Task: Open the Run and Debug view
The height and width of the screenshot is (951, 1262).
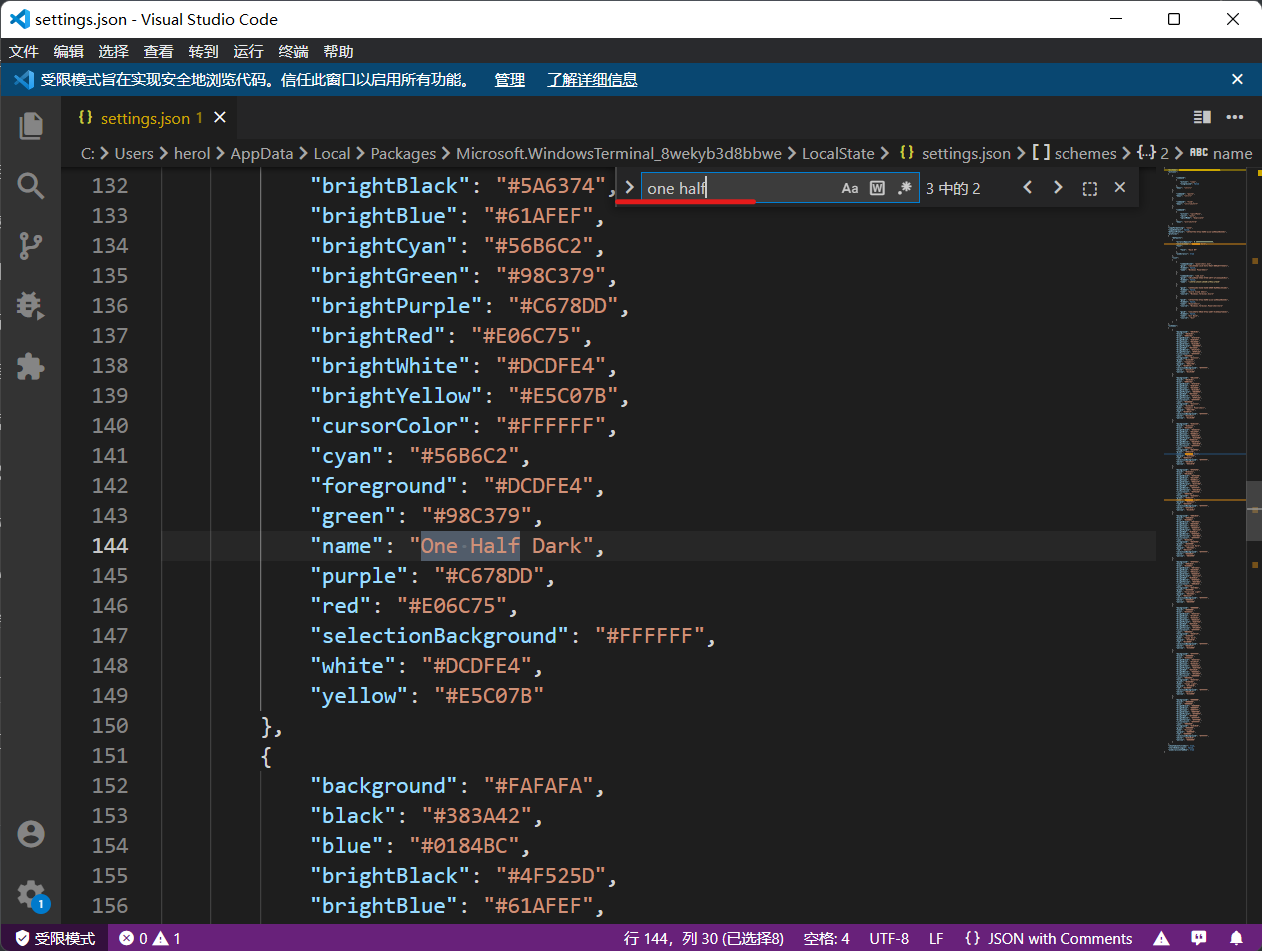Action: 31,306
